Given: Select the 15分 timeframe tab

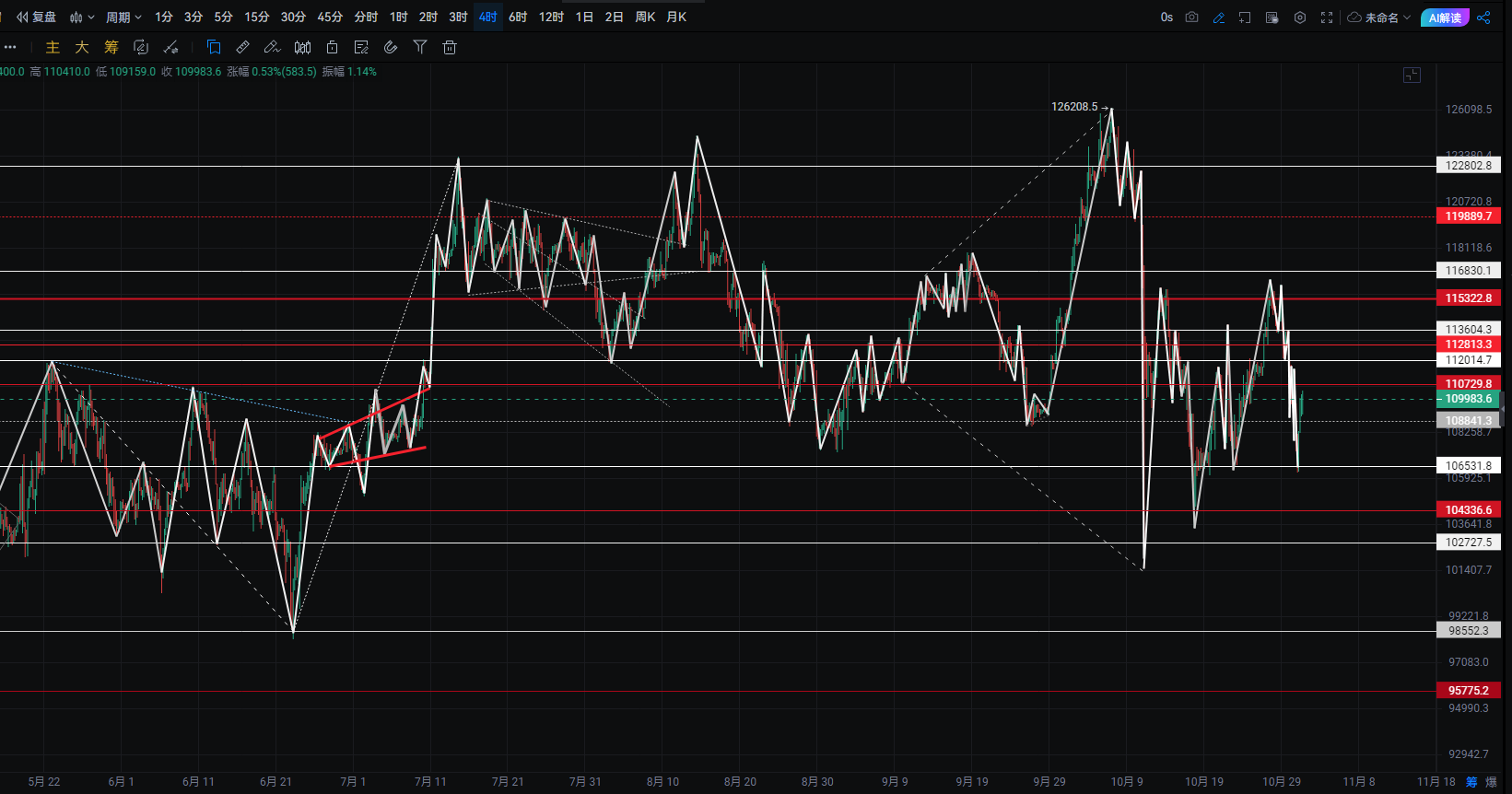Looking at the screenshot, I should pyautogui.click(x=256, y=18).
